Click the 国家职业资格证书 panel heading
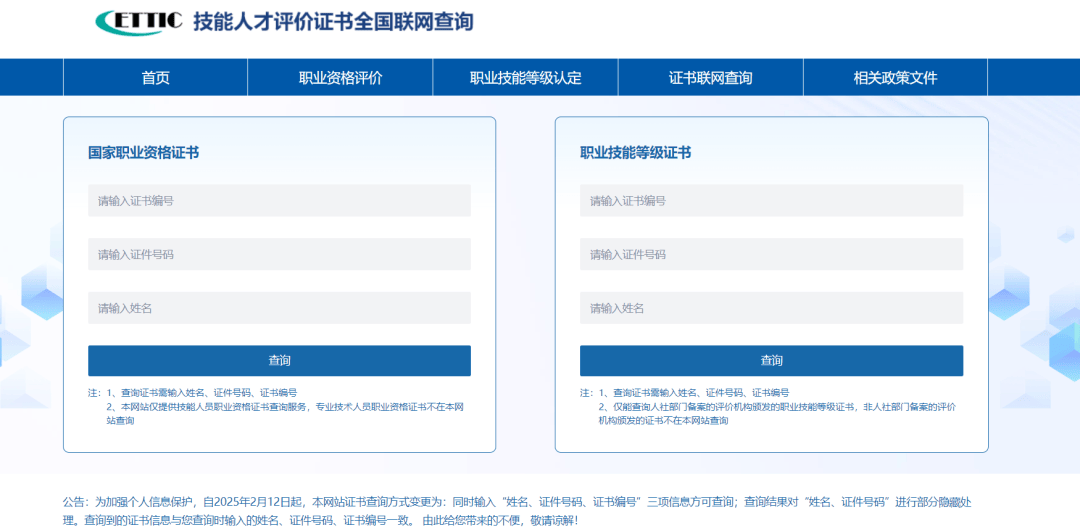This screenshot has height=528, width=1080. click(143, 153)
